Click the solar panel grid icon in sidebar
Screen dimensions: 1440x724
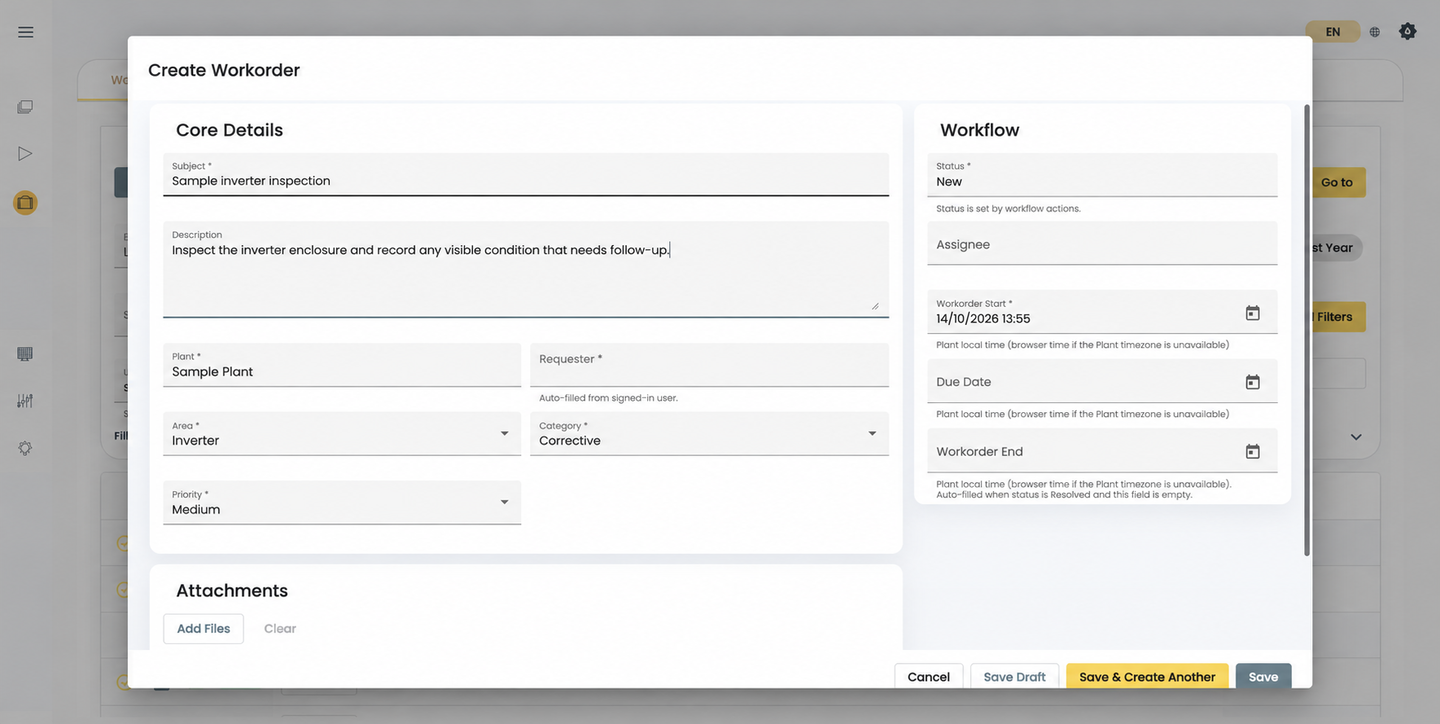(25, 354)
